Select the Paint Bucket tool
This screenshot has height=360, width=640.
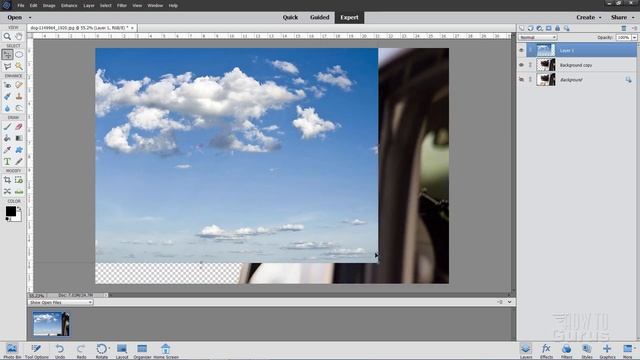coord(7,138)
